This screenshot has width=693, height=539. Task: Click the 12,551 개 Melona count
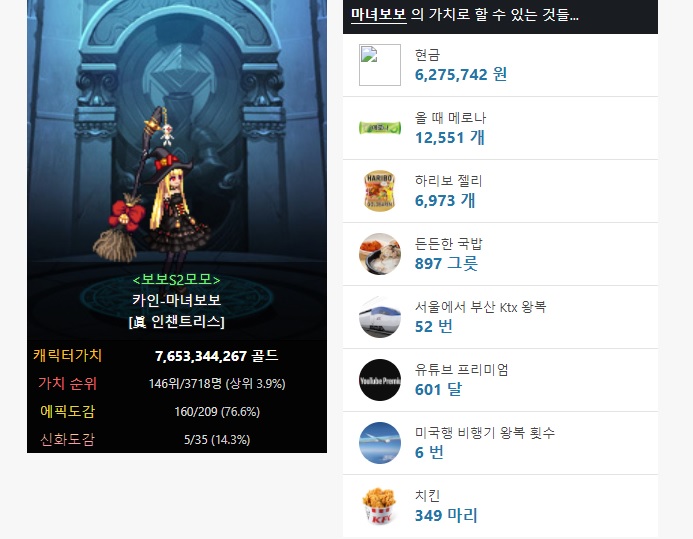[449, 137]
